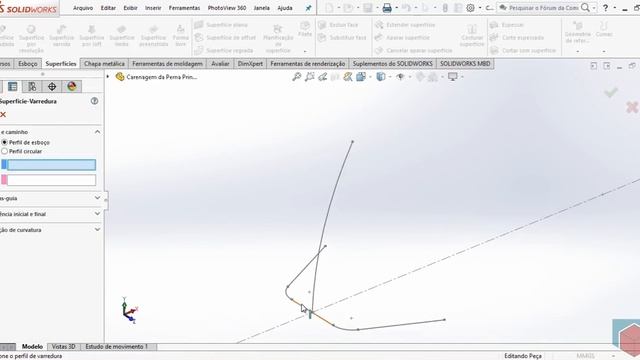Viewport: 640px width, 360px height.
Task: Select the Perfil circular radio button
Action: (x=4, y=151)
